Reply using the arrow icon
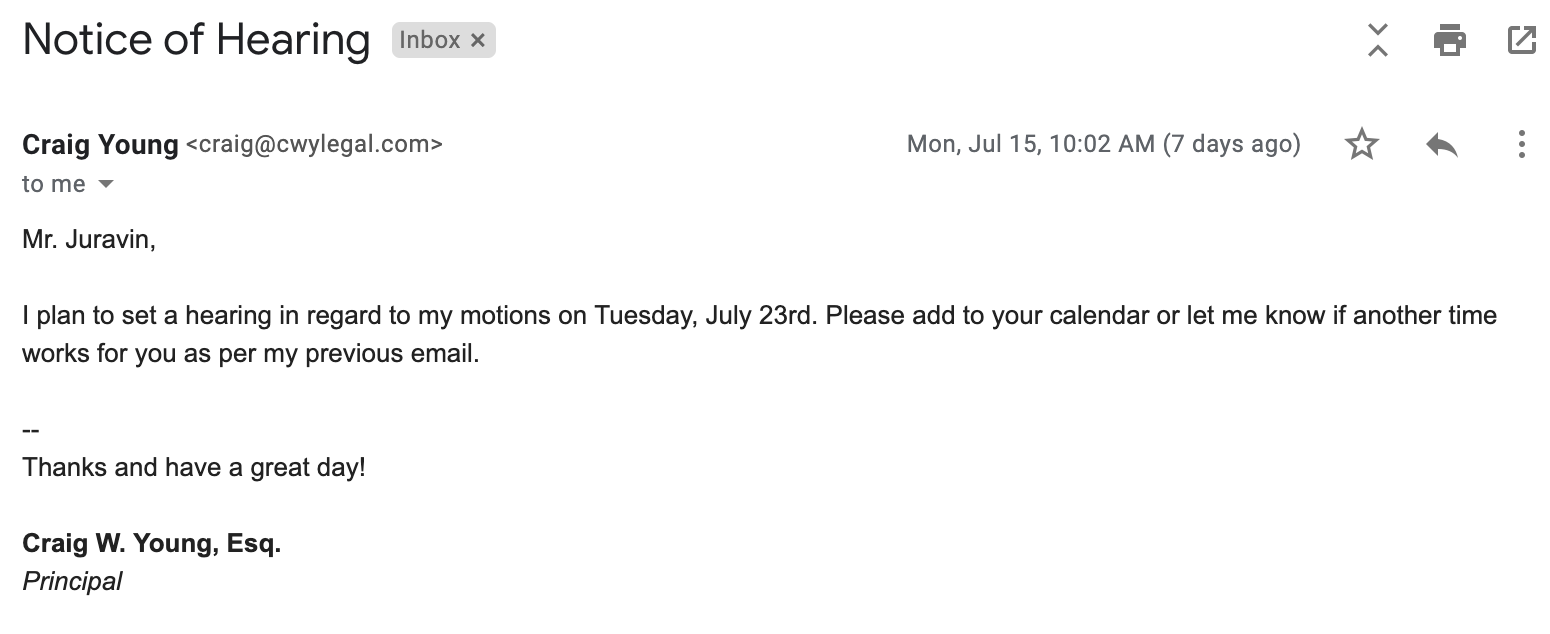This screenshot has height=634, width=1550. click(1441, 145)
